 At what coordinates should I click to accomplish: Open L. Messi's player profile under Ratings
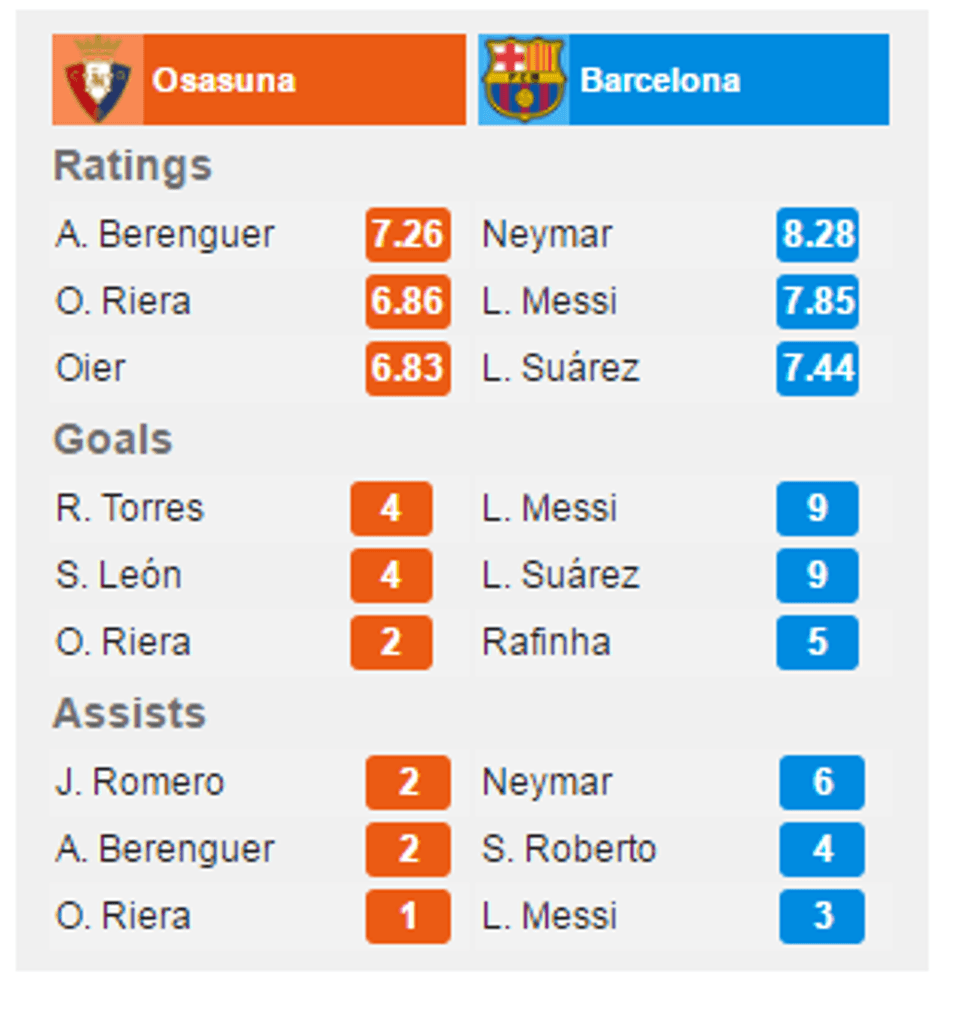tap(551, 302)
